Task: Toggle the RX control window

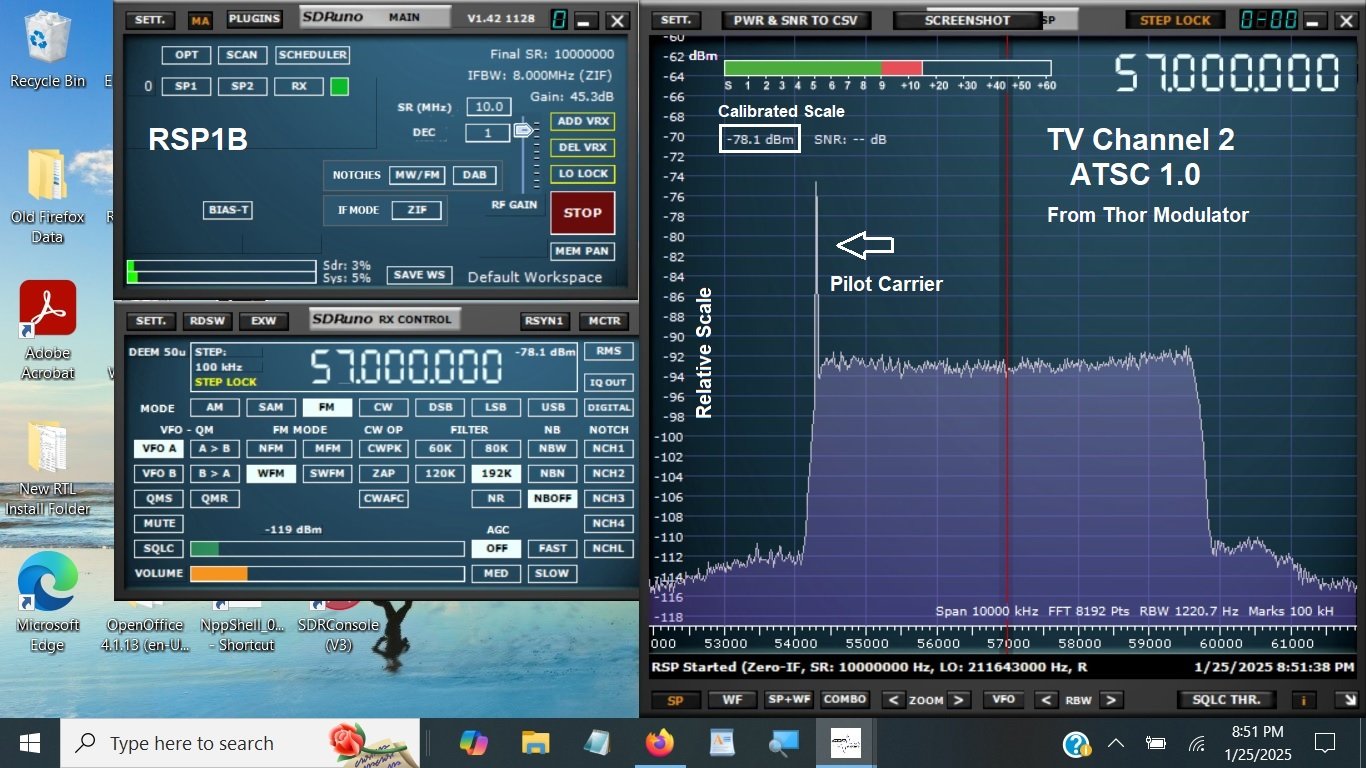Action: (x=299, y=86)
